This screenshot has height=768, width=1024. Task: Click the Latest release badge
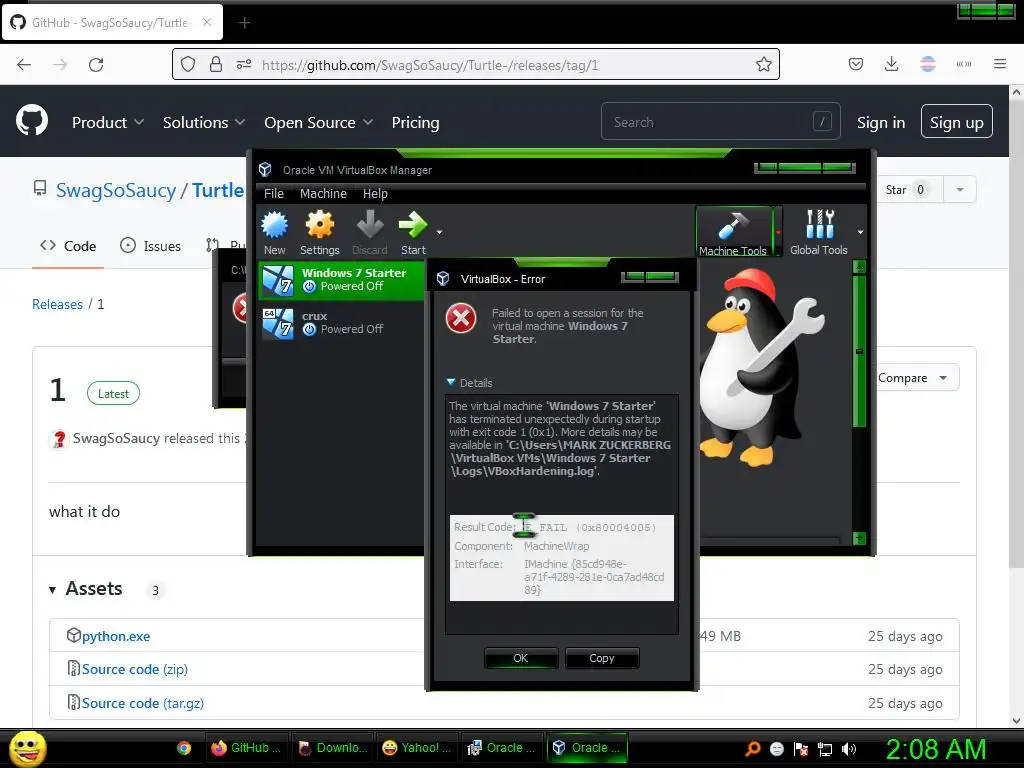point(113,393)
